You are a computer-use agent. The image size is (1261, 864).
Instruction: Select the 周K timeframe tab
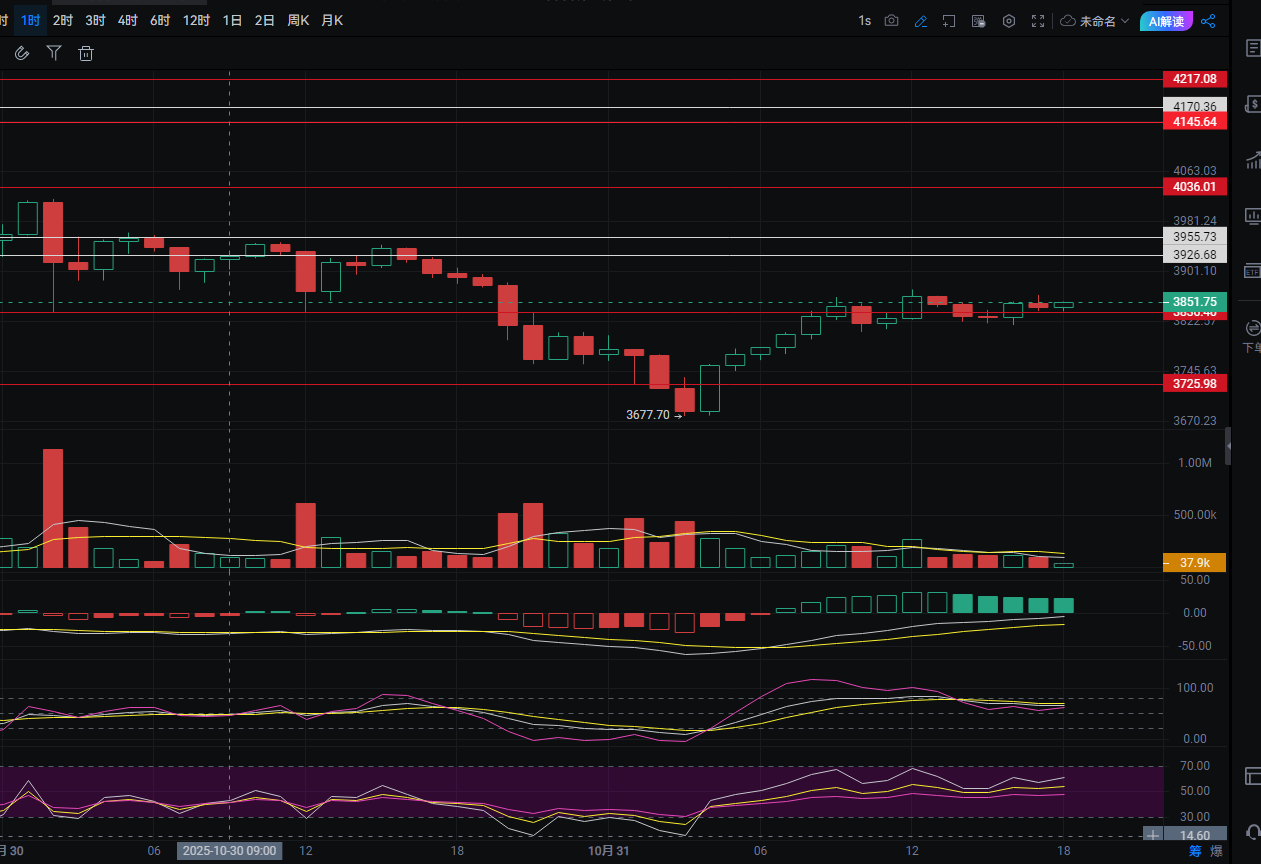point(298,21)
